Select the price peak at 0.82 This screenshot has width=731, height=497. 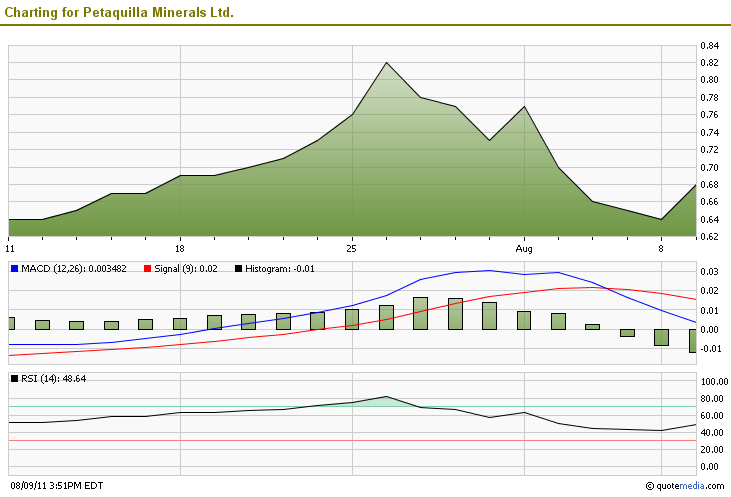[x=386, y=63]
